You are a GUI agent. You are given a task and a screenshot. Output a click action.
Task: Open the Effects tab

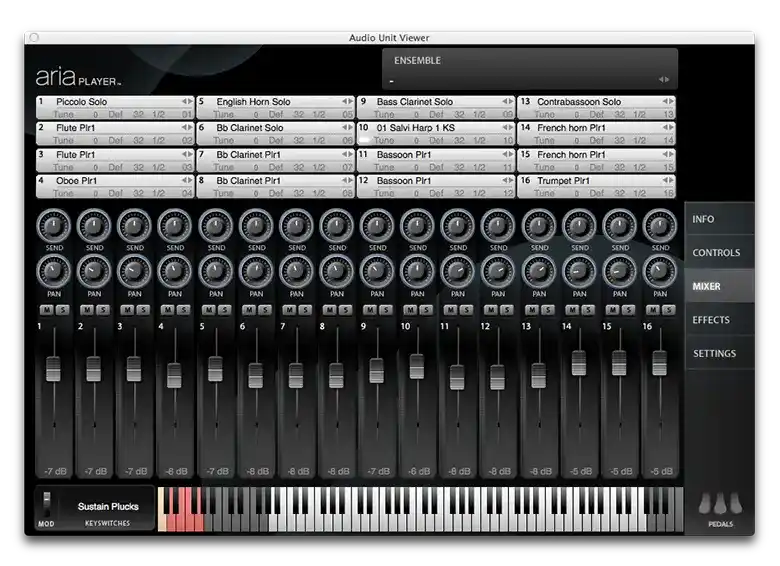click(719, 320)
